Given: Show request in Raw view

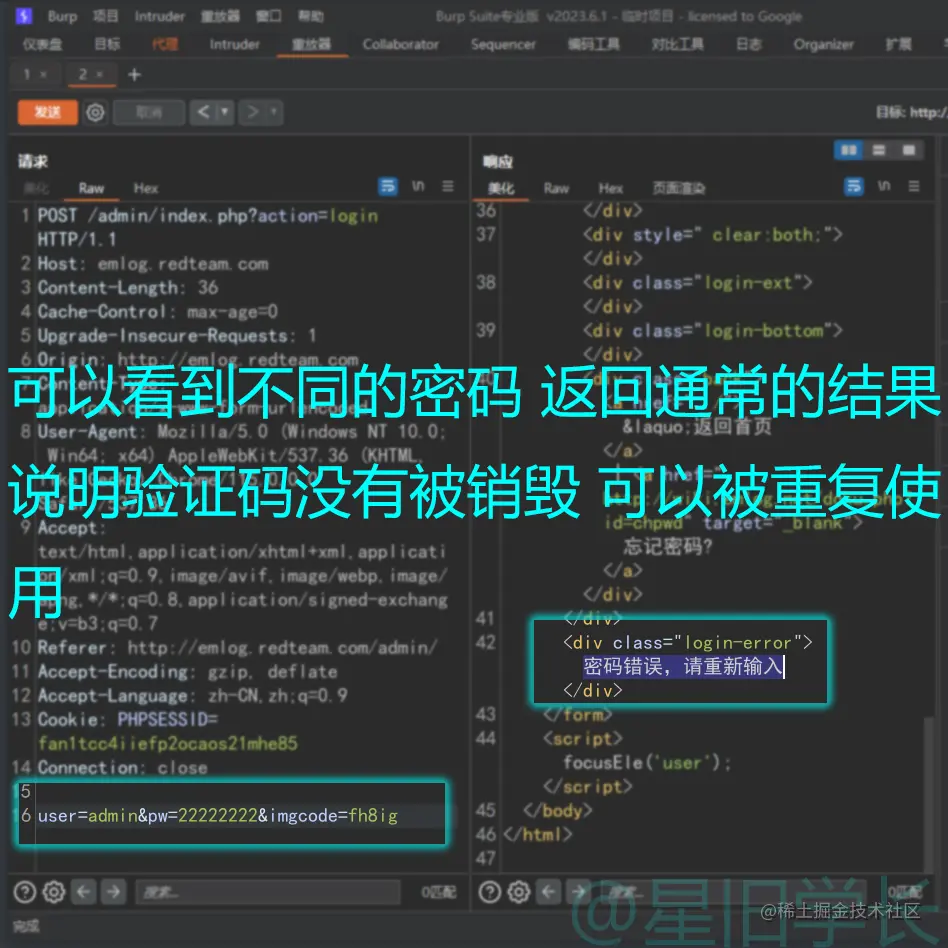Looking at the screenshot, I should [91, 188].
